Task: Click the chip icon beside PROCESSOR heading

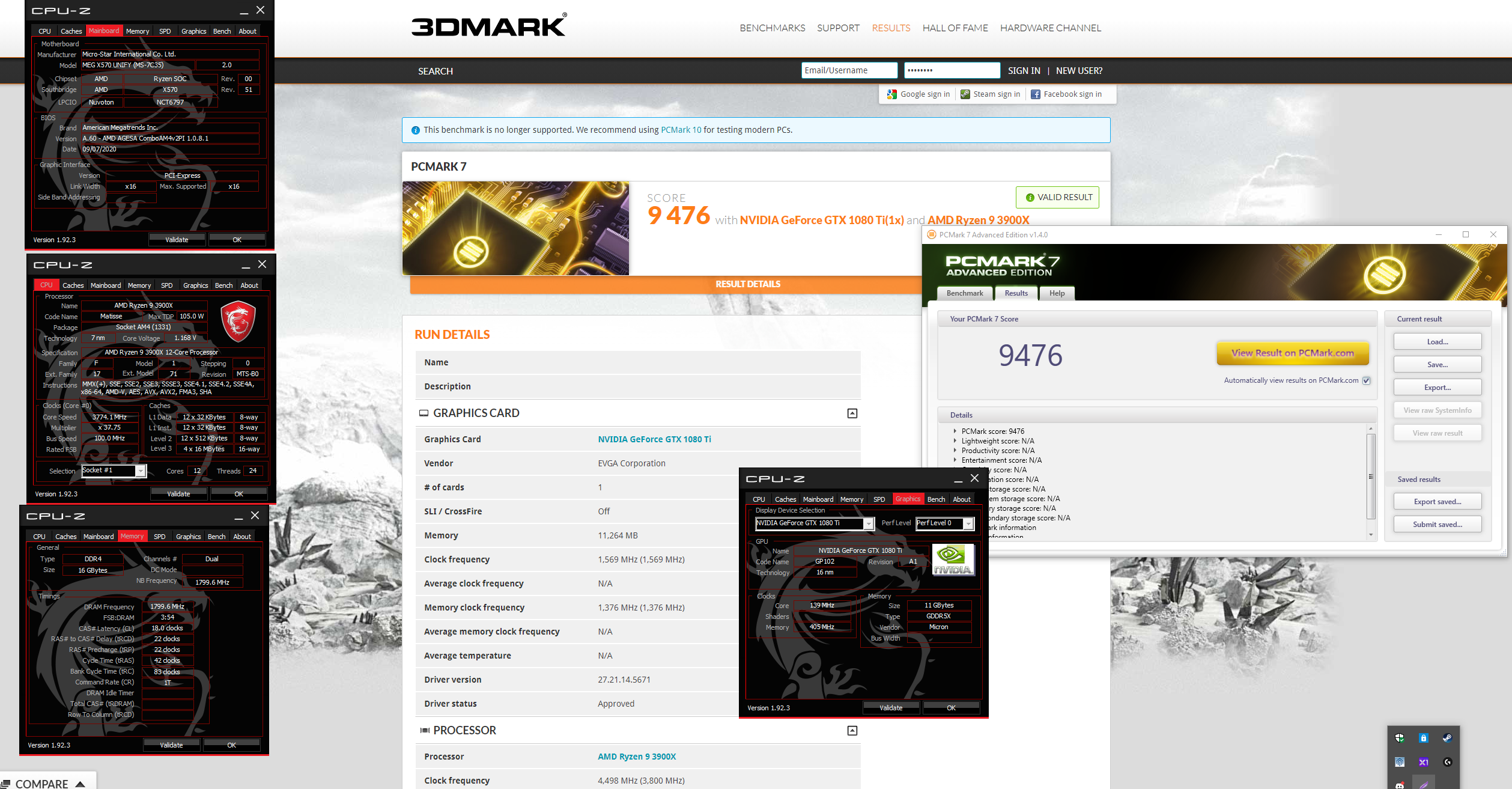Action: pos(425,731)
